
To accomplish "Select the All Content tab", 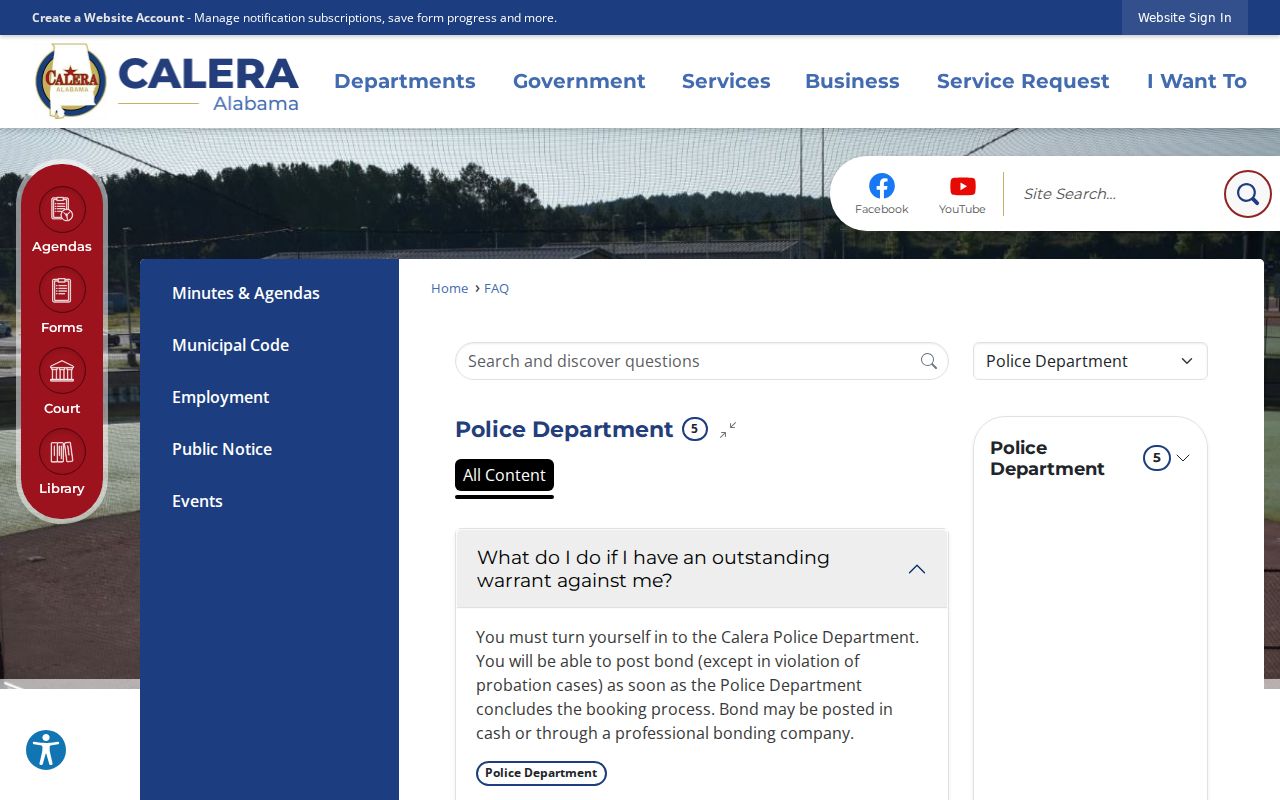I will [x=504, y=475].
